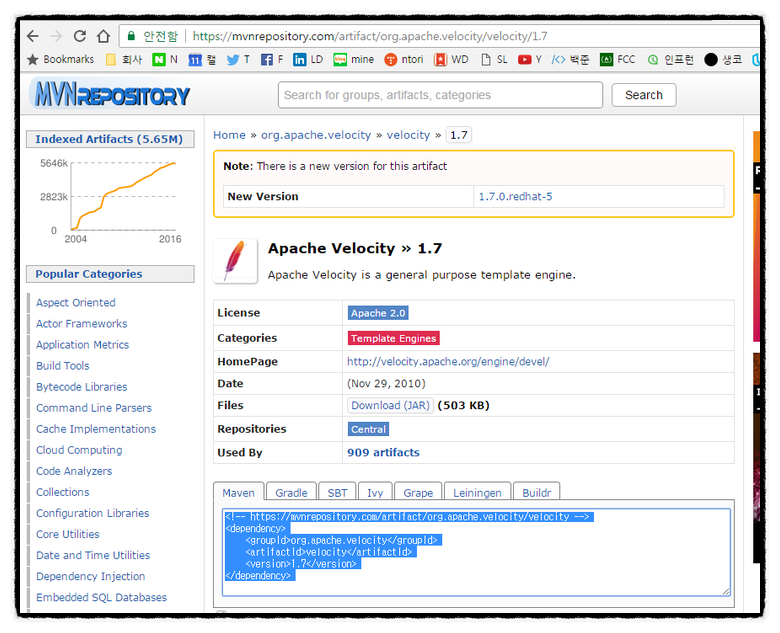Open Collections category

63,492
